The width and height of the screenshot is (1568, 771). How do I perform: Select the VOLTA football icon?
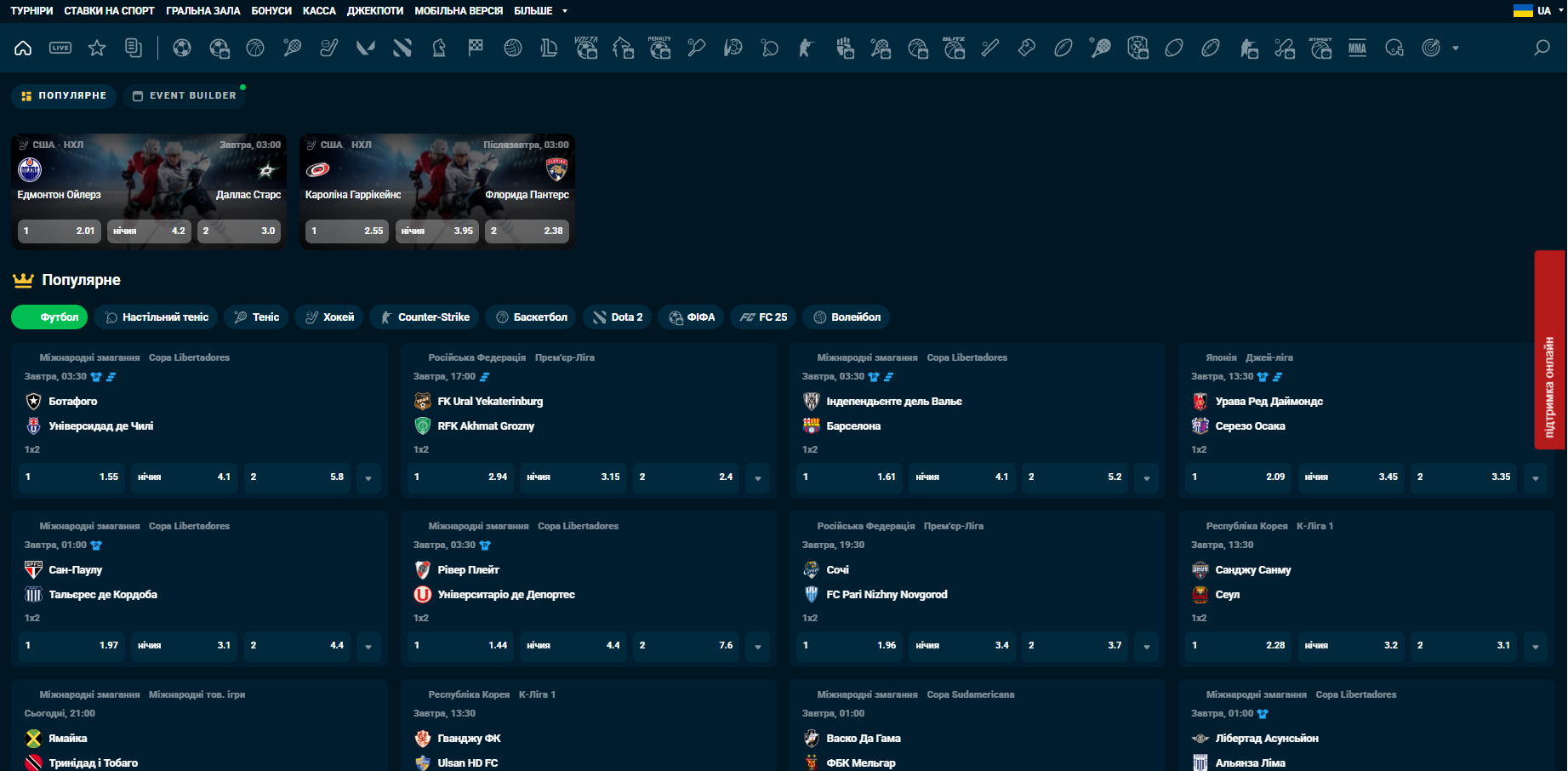pos(586,48)
